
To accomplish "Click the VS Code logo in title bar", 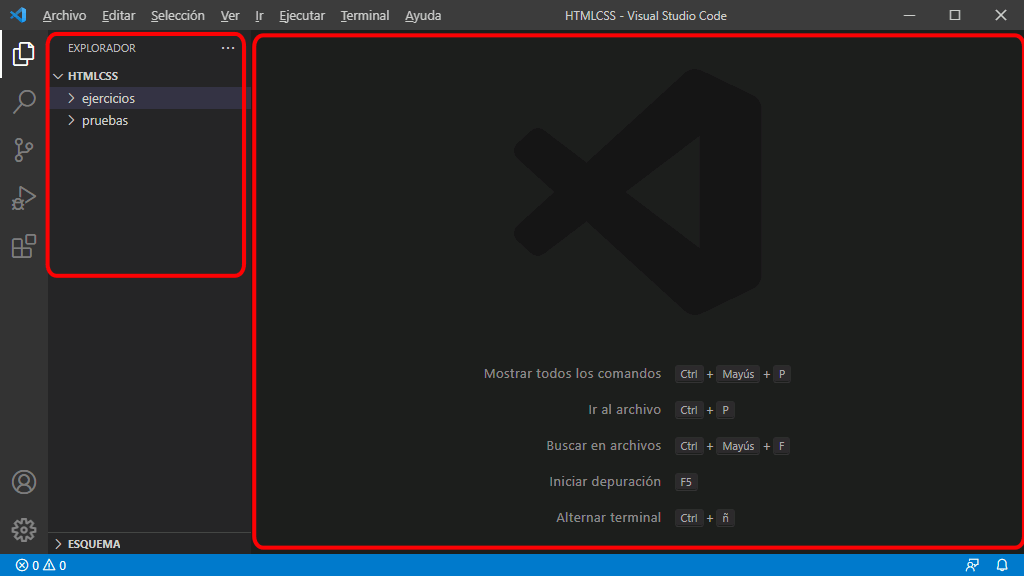I will (x=18, y=15).
